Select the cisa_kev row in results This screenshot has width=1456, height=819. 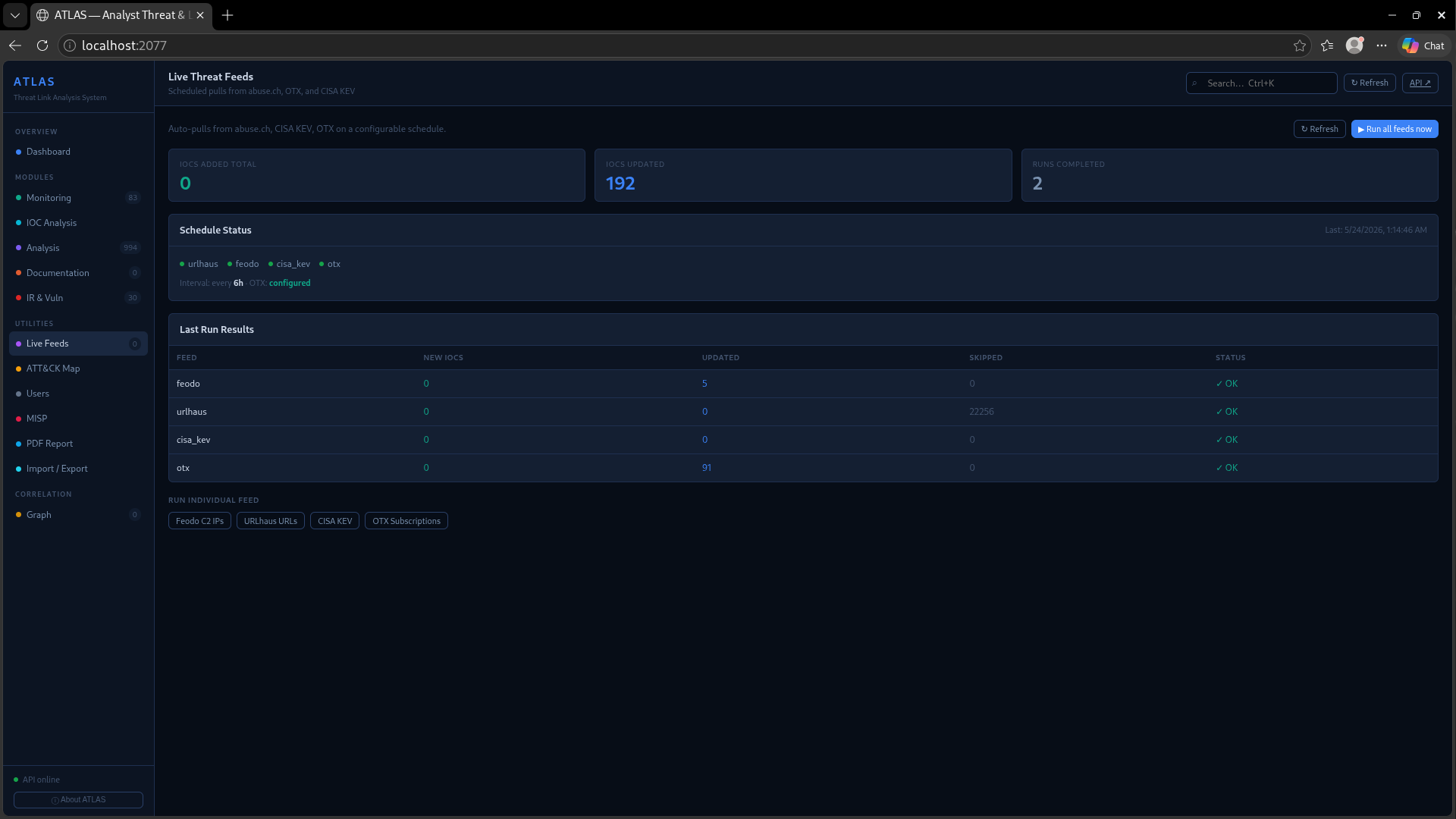coord(803,440)
